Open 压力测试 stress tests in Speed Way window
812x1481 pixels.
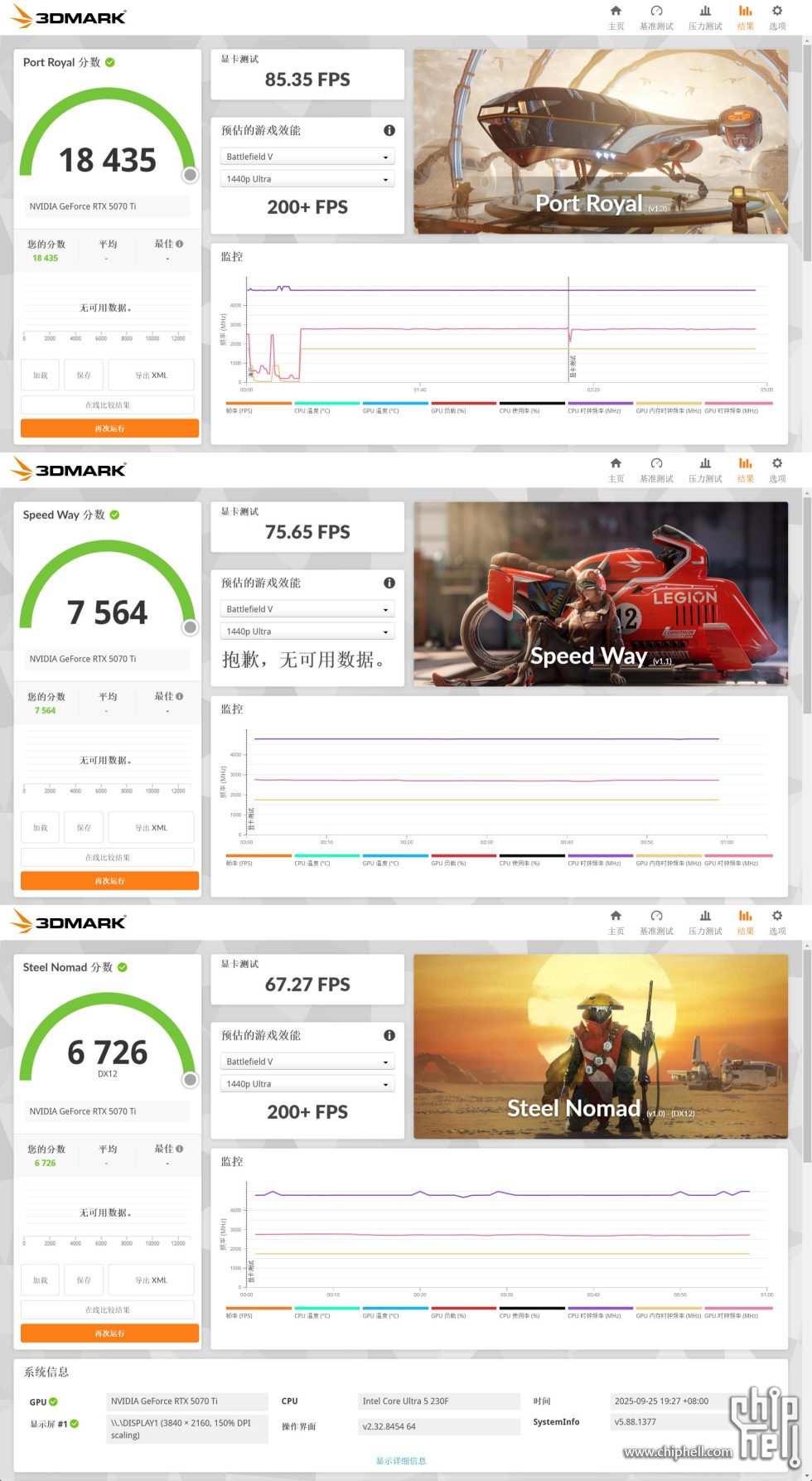pyautogui.click(x=705, y=470)
